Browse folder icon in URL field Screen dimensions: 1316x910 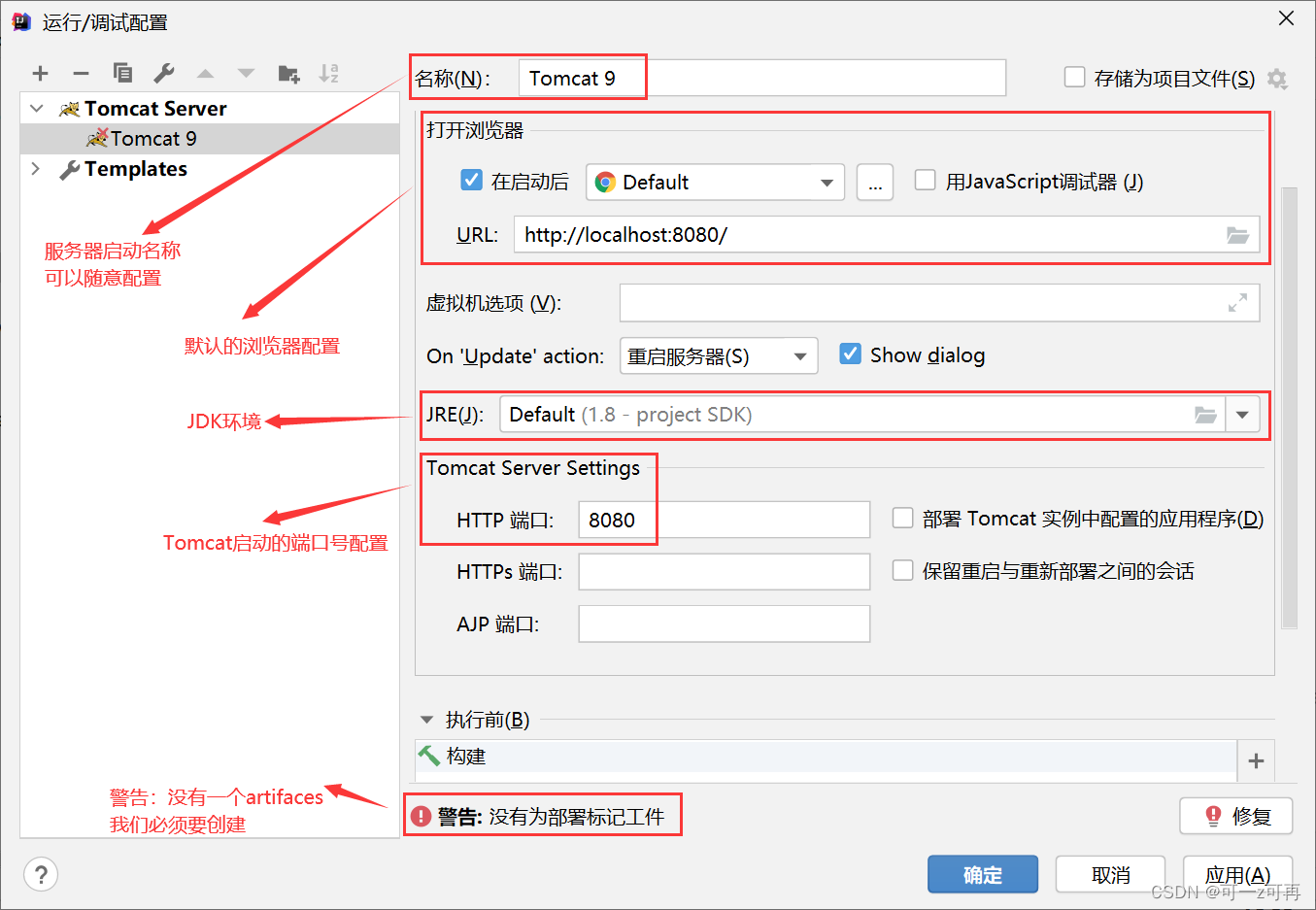(x=1237, y=235)
